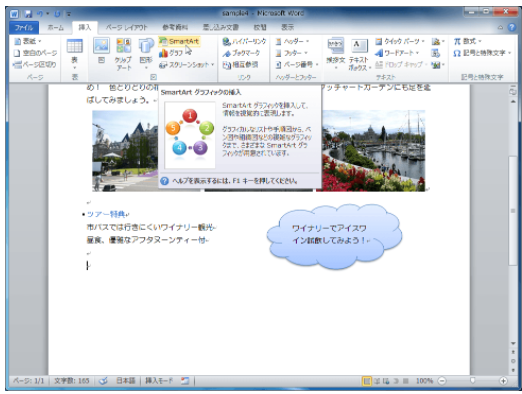Image resolution: width=522 pixels, height=394 pixels.
Task: Switch to the ページレイアウト tab
Action: coord(126,27)
